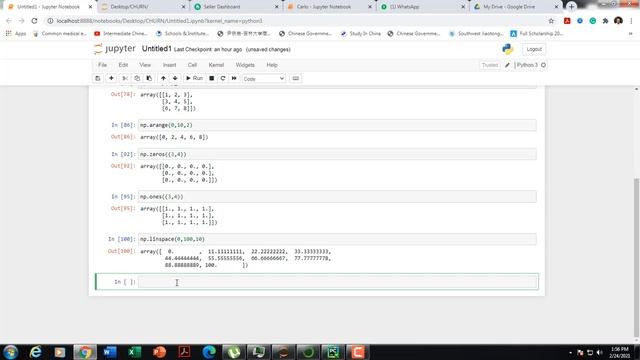
Task: Click the Trusted notebook indicator
Action: click(x=490, y=65)
